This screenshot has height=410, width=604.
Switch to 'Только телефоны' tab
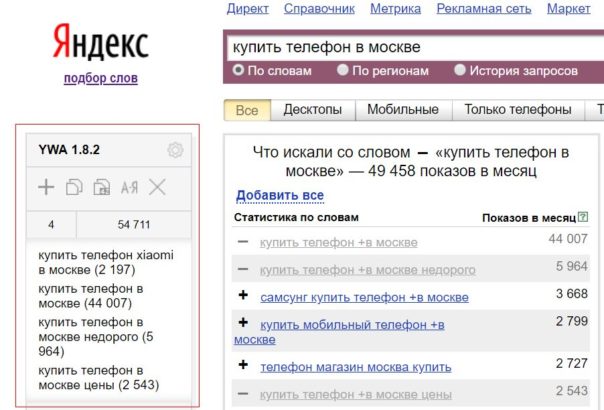pos(518,110)
